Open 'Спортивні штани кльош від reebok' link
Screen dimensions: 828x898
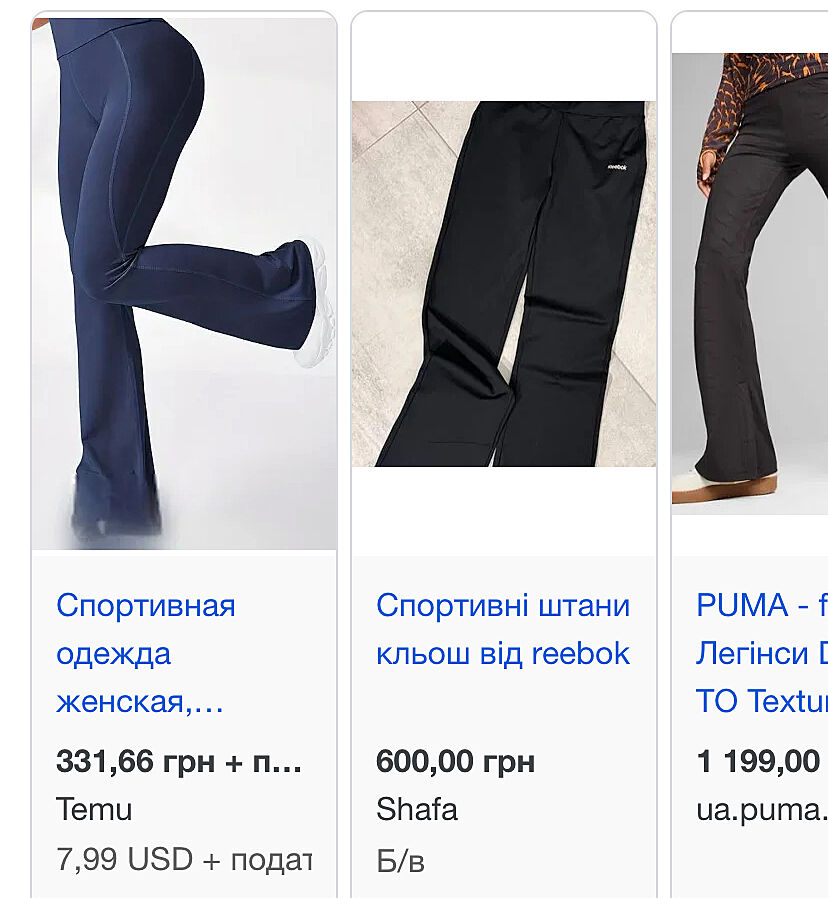[x=503, y=629]
